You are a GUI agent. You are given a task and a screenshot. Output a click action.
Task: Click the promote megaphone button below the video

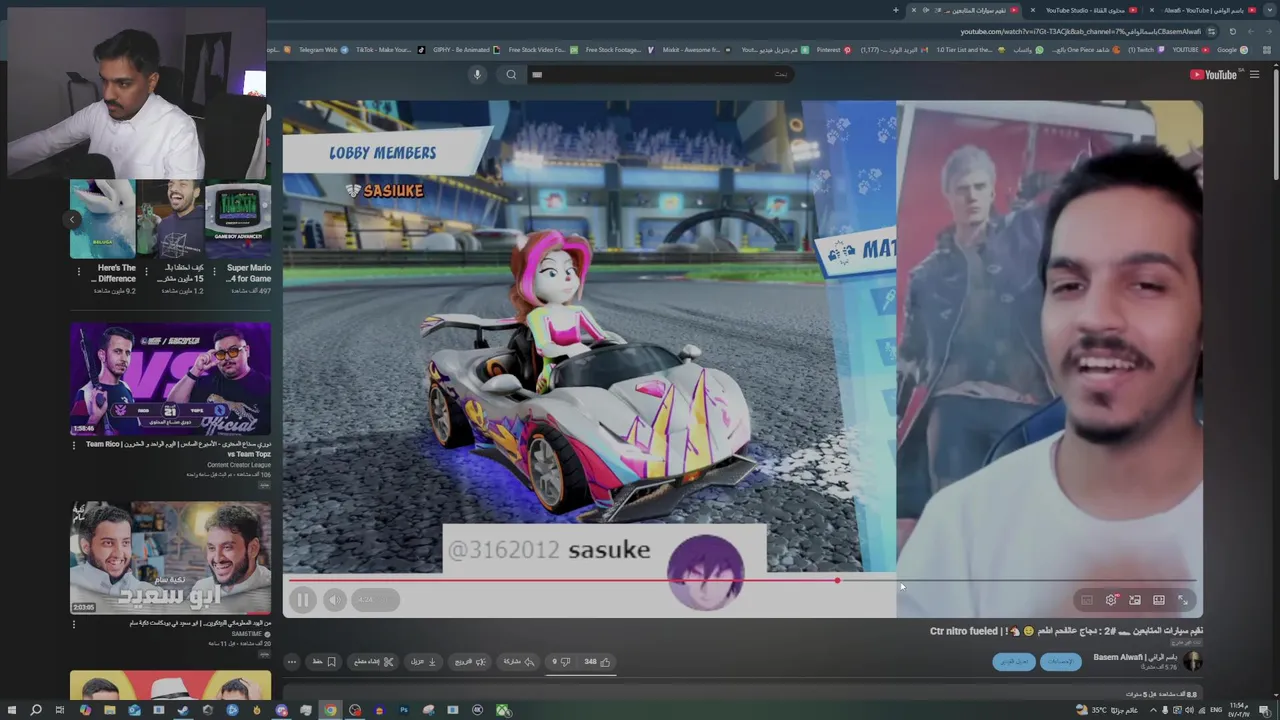click(470, 661)
